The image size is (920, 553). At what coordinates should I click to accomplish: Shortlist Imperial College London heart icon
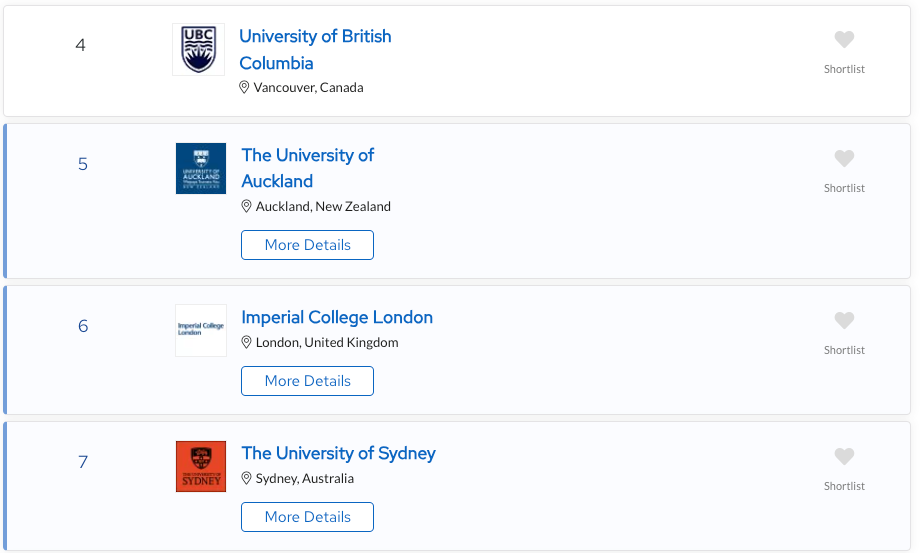tap(844, 321)
